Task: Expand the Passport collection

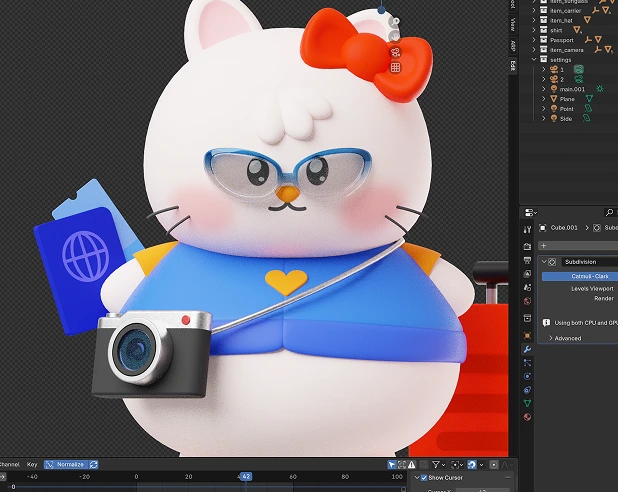Action: [534, 40]
